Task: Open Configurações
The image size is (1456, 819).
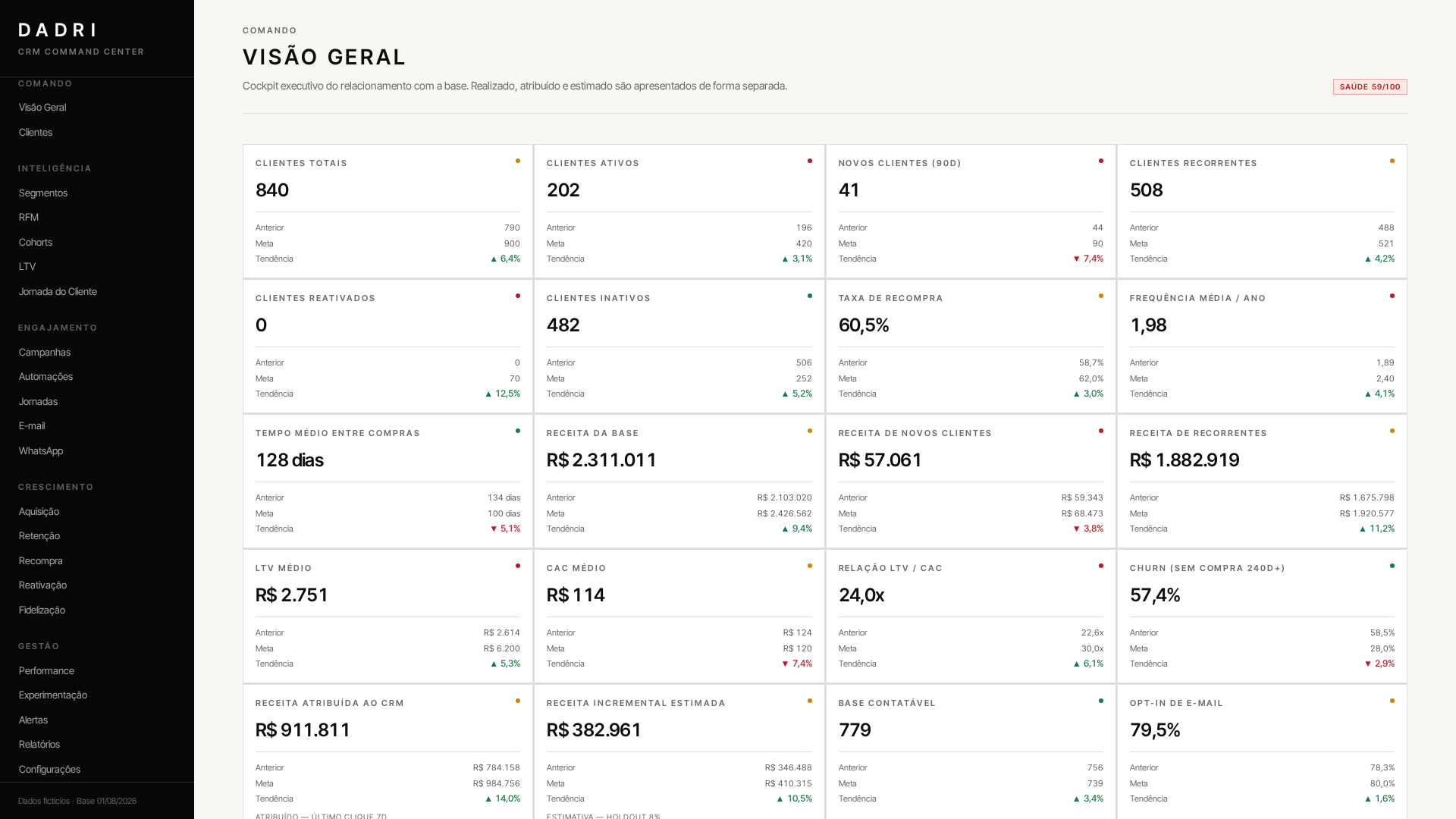Action: pos(49,770)
